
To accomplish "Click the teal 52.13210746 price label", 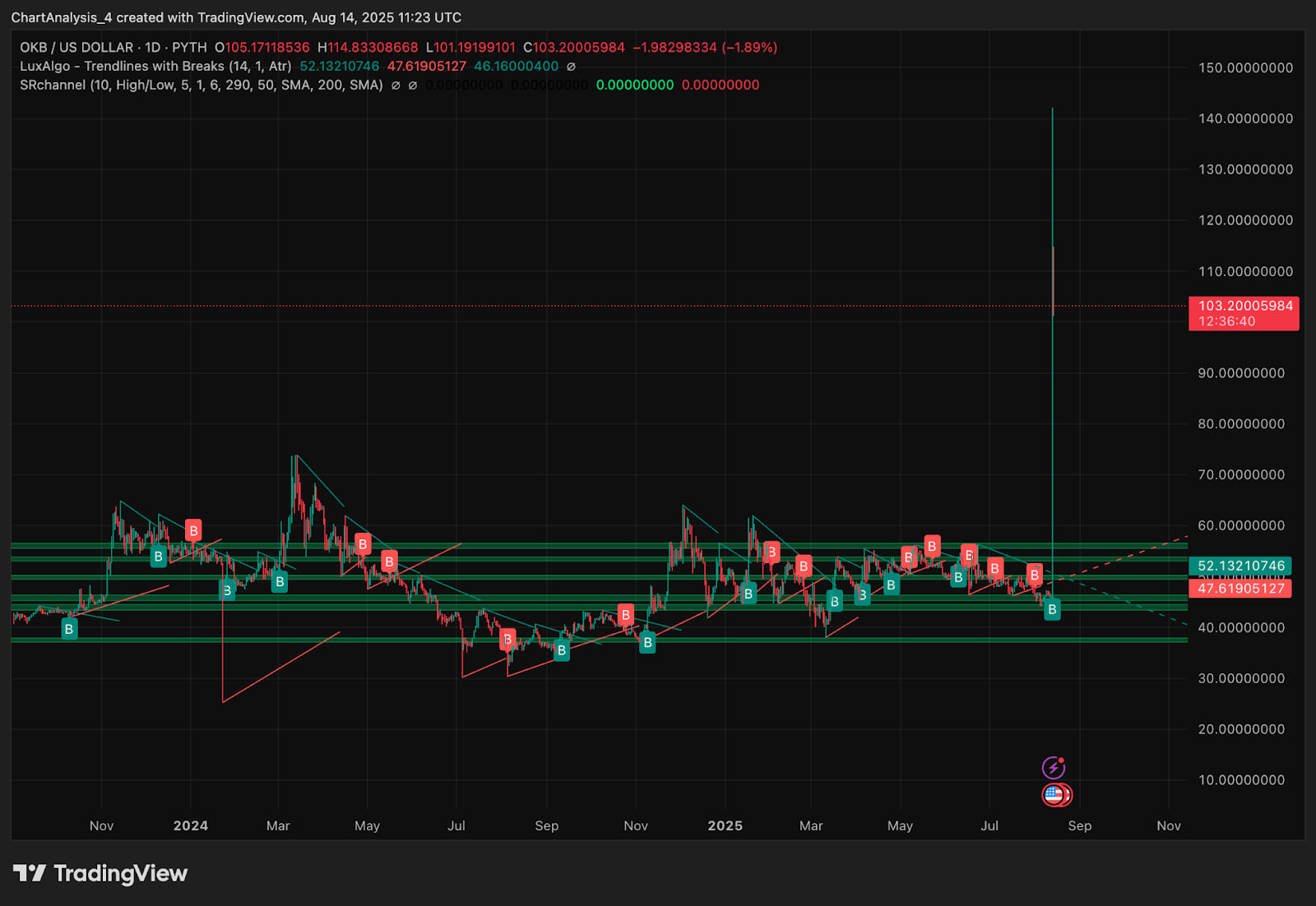I will click(x=1240, y=566).
